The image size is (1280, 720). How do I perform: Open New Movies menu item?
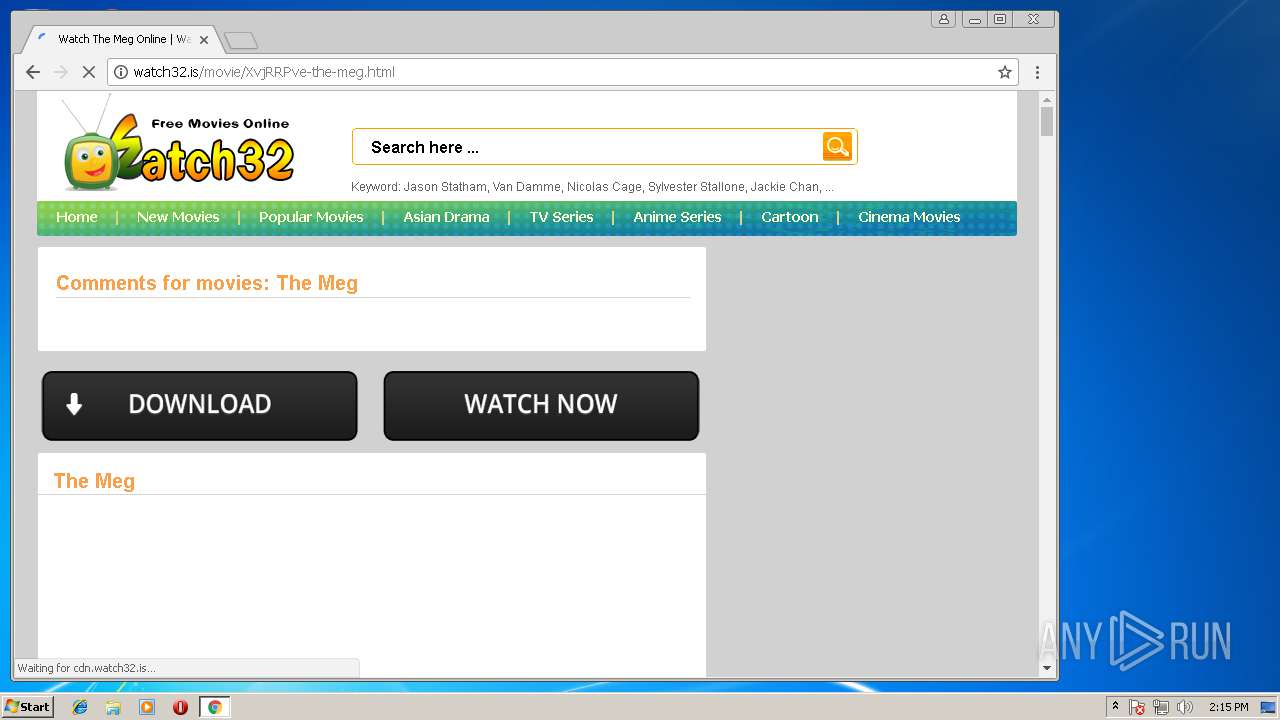coord(178,217)
